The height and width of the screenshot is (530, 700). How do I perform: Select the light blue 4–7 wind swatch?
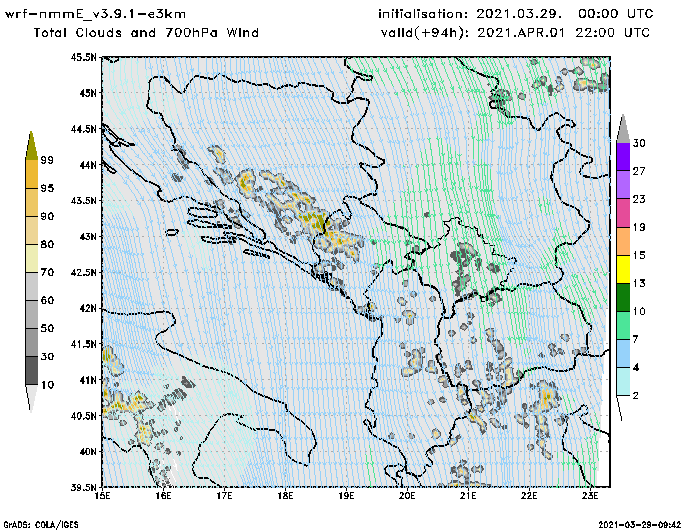pyautogui.click(x=623, y=354)
